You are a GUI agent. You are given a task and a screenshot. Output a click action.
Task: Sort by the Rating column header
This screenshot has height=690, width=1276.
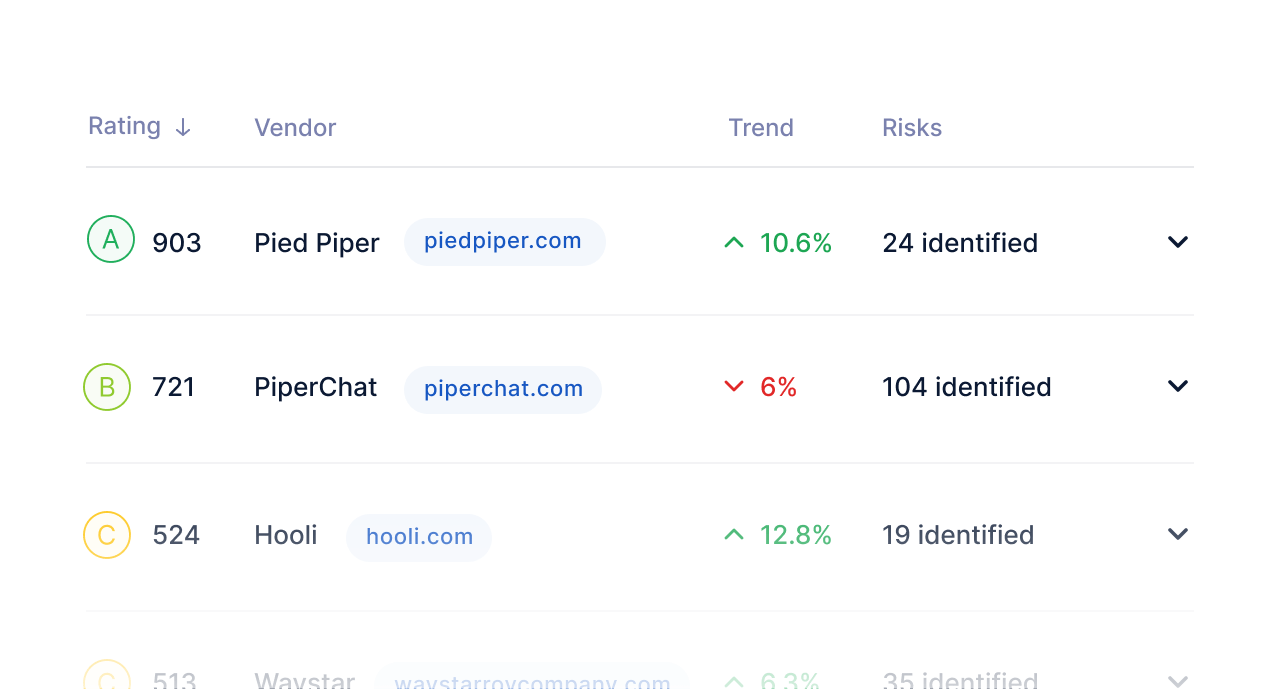(124, 126)
